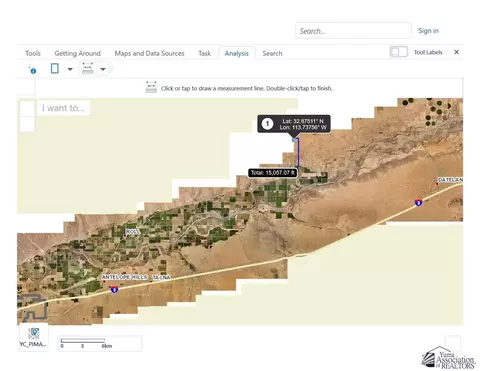
Task: Click the I-8 shield near Dateland
Action: (418, 202)
